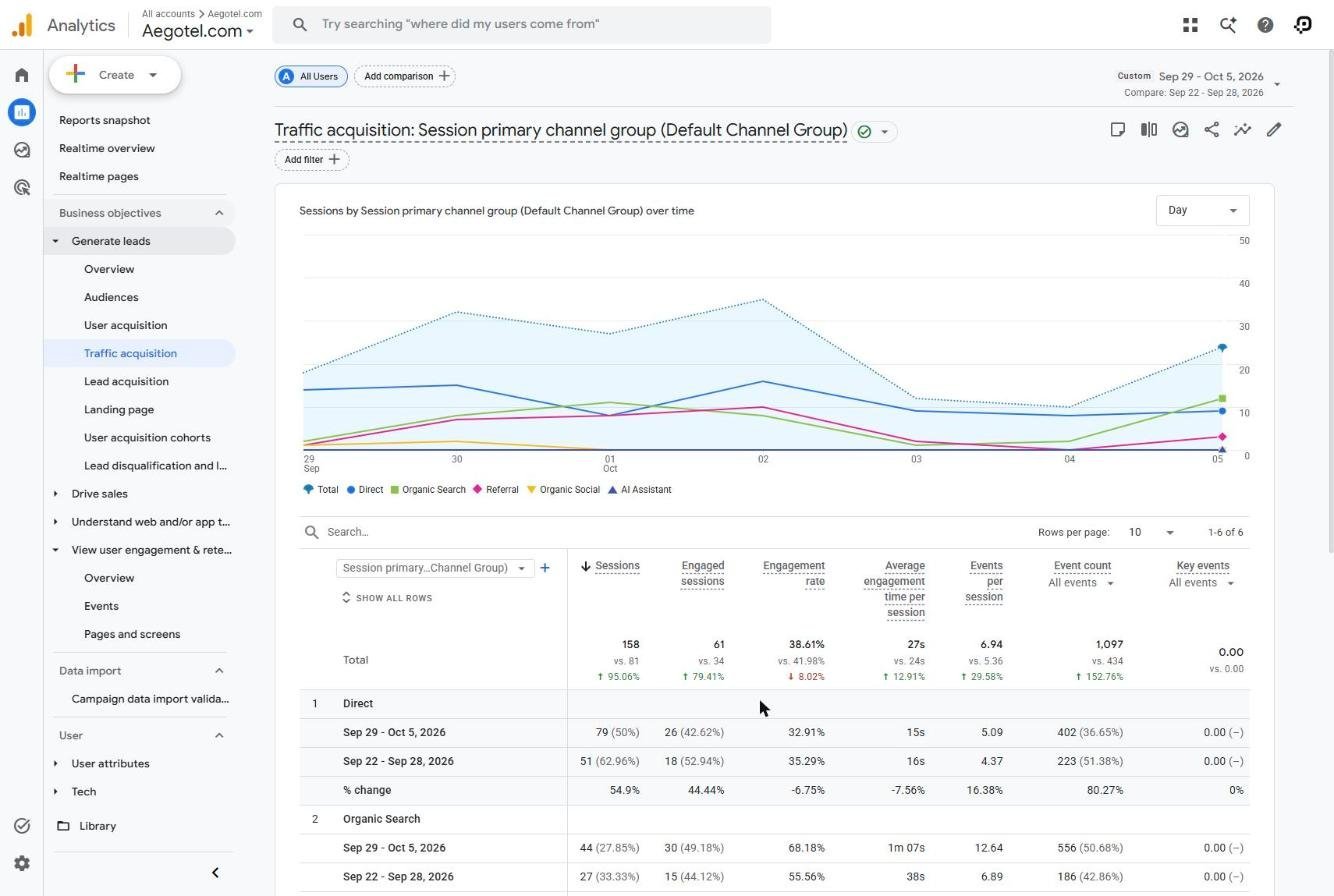The image size is (1334, 896).
Task: Open the Insights icon in report toolbar
Action: click(x=1242, y=130)
